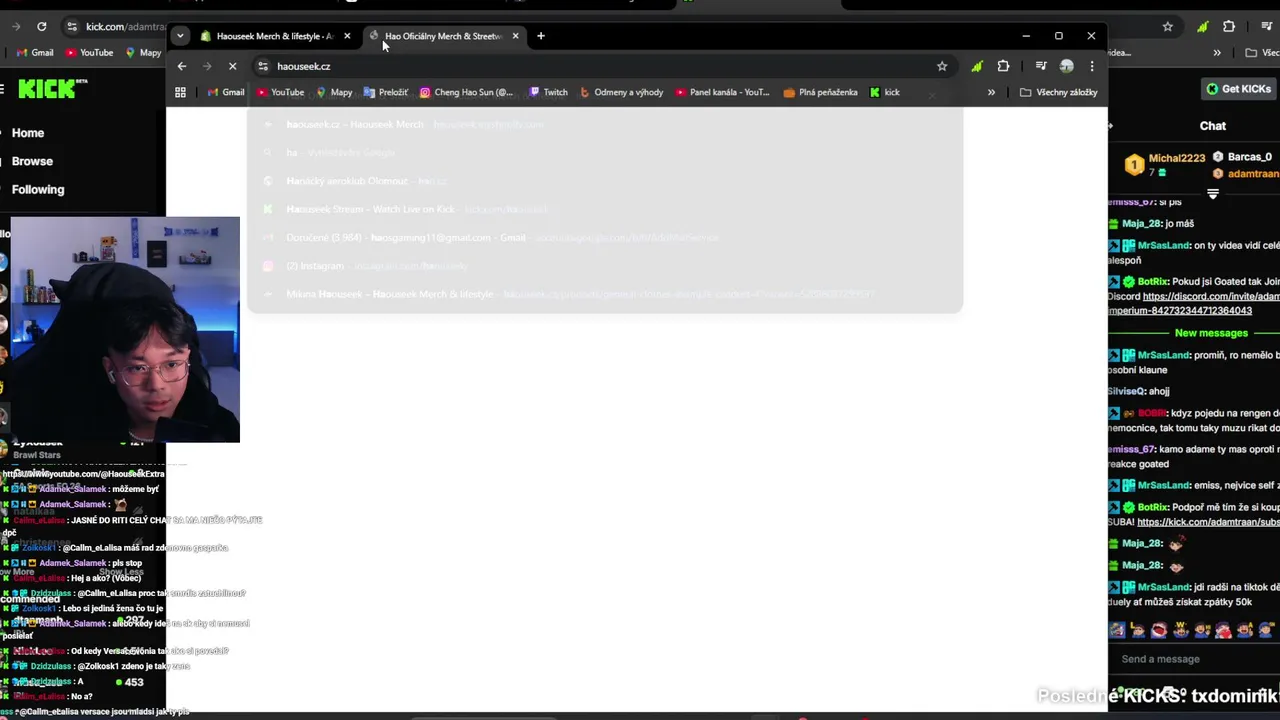Image resolution: width=1280 pixels, height=720 pixels.
Task: Click the Kick logo in background window
Action: coord(52,88)
